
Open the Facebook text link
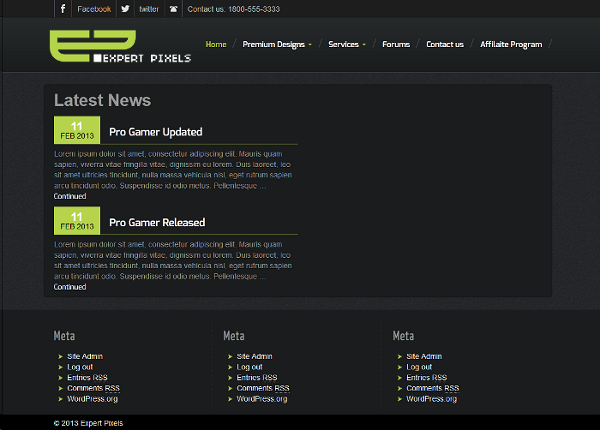[x=94, y=9]
